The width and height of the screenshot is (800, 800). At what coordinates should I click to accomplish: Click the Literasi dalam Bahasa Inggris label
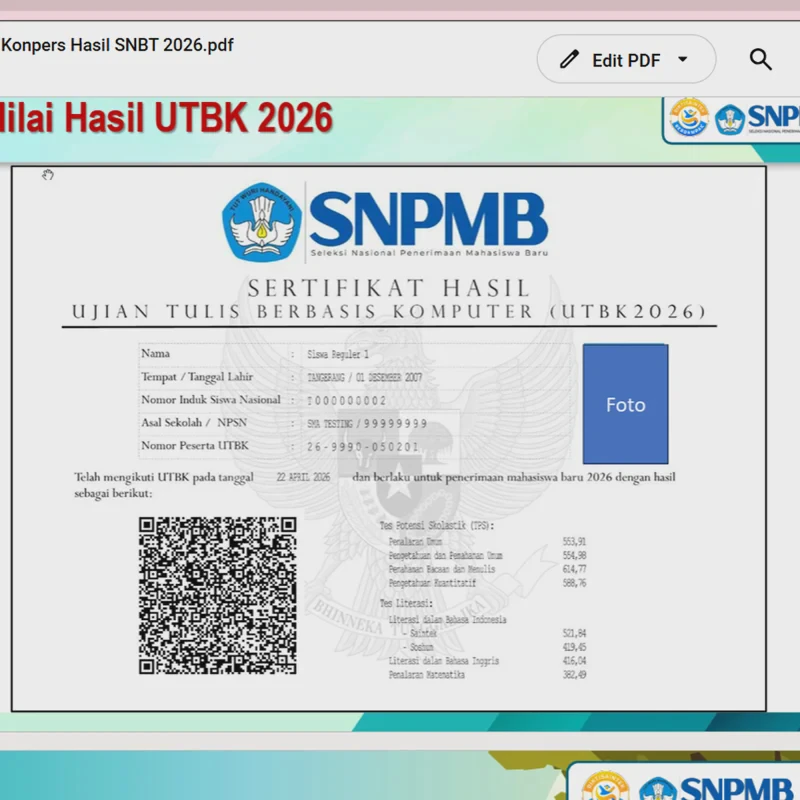click(443, 661)
